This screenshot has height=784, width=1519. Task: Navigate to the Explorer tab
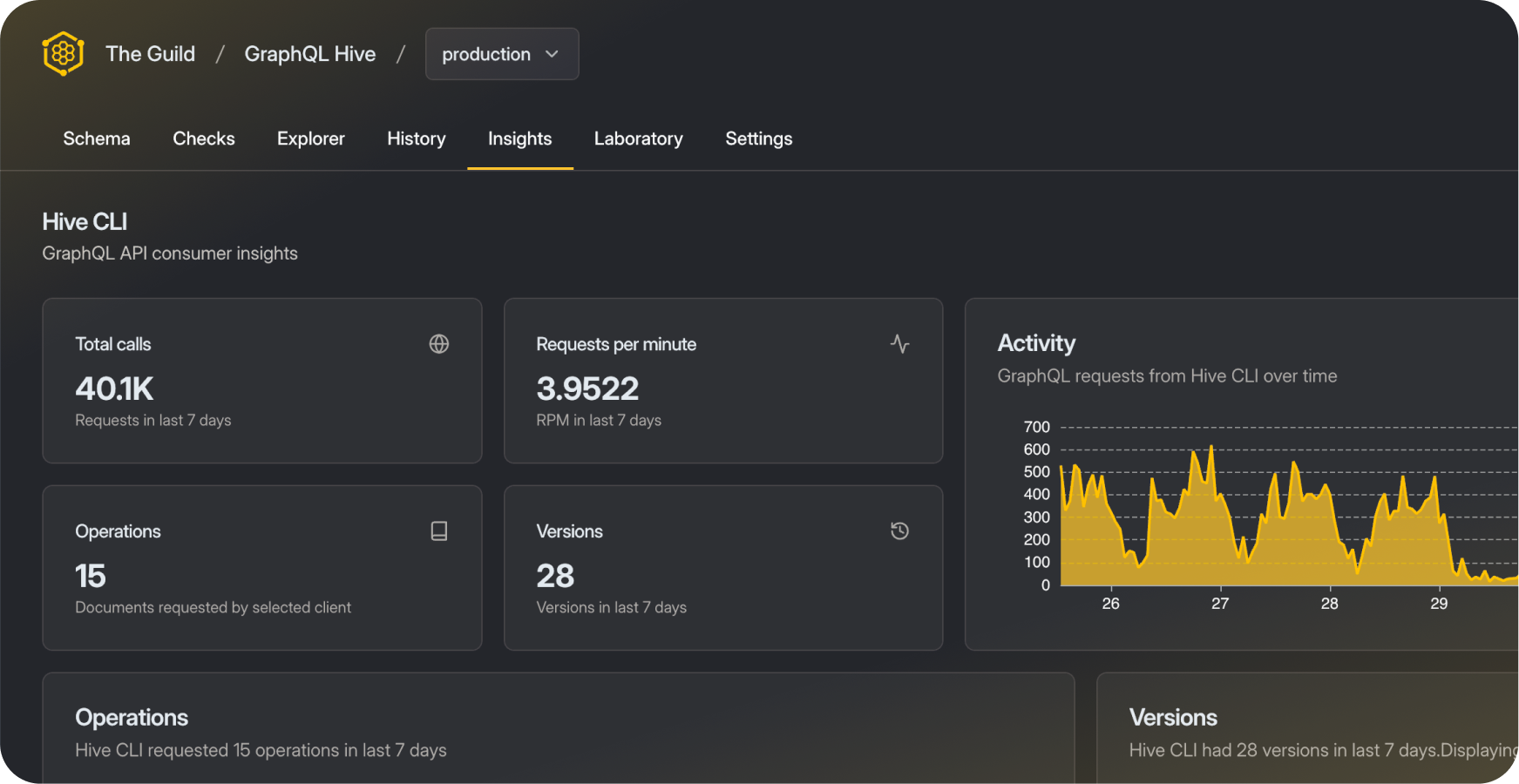(310, 139)
